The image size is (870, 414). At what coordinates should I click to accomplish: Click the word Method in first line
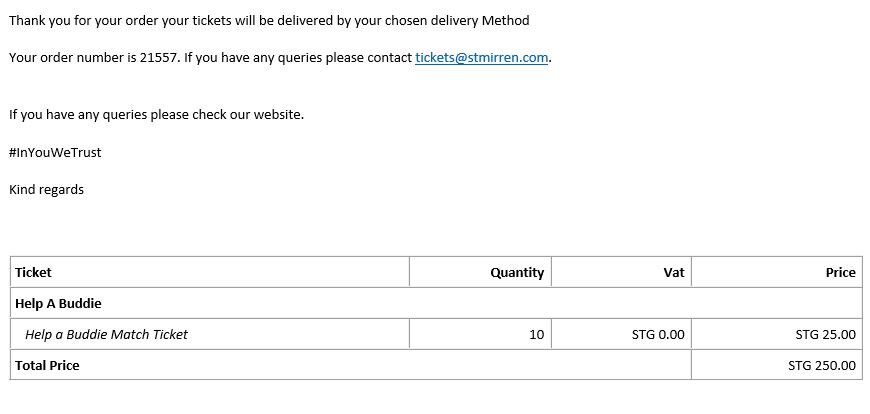[x=505, y=21]
